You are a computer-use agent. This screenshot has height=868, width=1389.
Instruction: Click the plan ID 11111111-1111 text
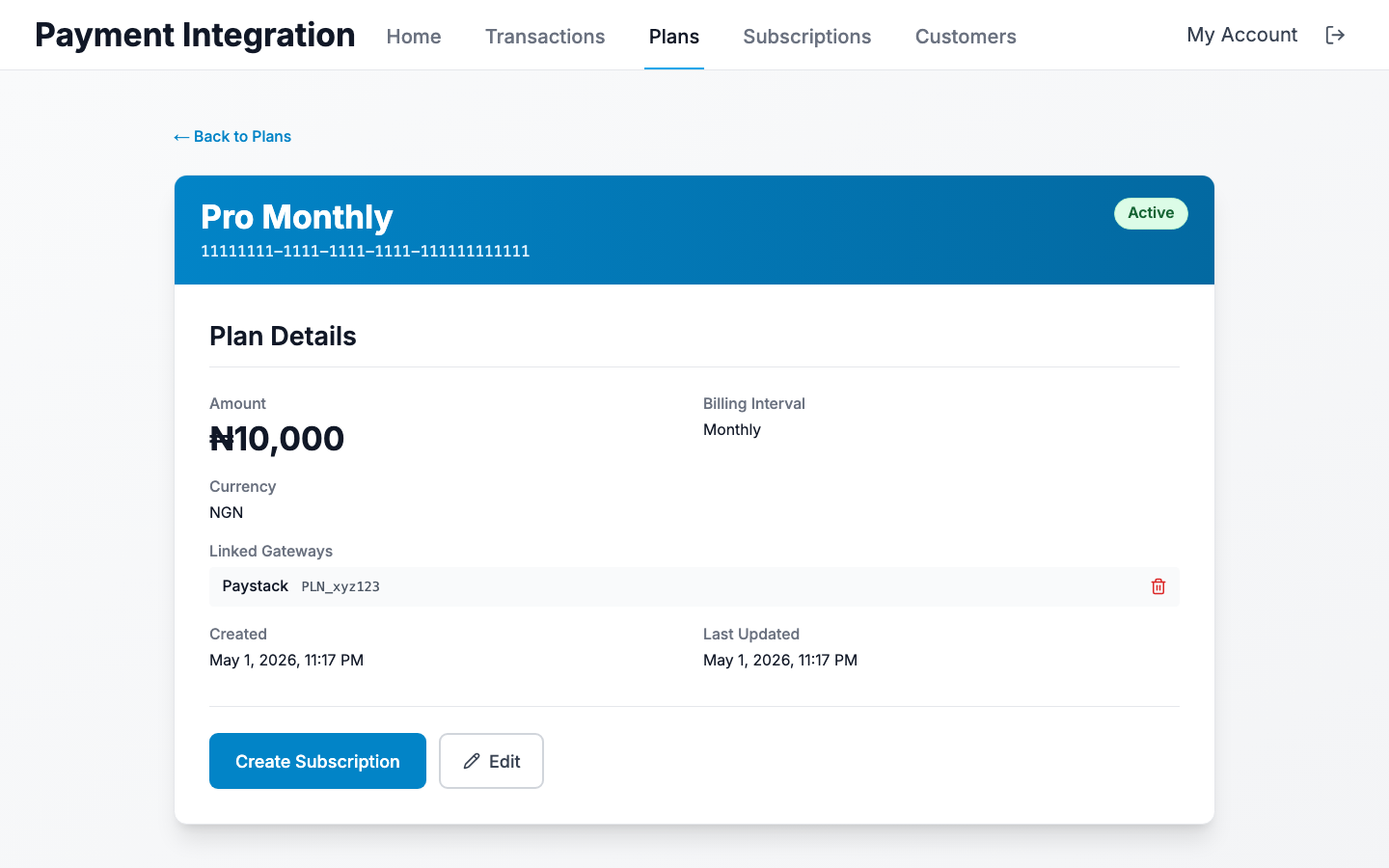pyautogui.click(x=365, y=251)
